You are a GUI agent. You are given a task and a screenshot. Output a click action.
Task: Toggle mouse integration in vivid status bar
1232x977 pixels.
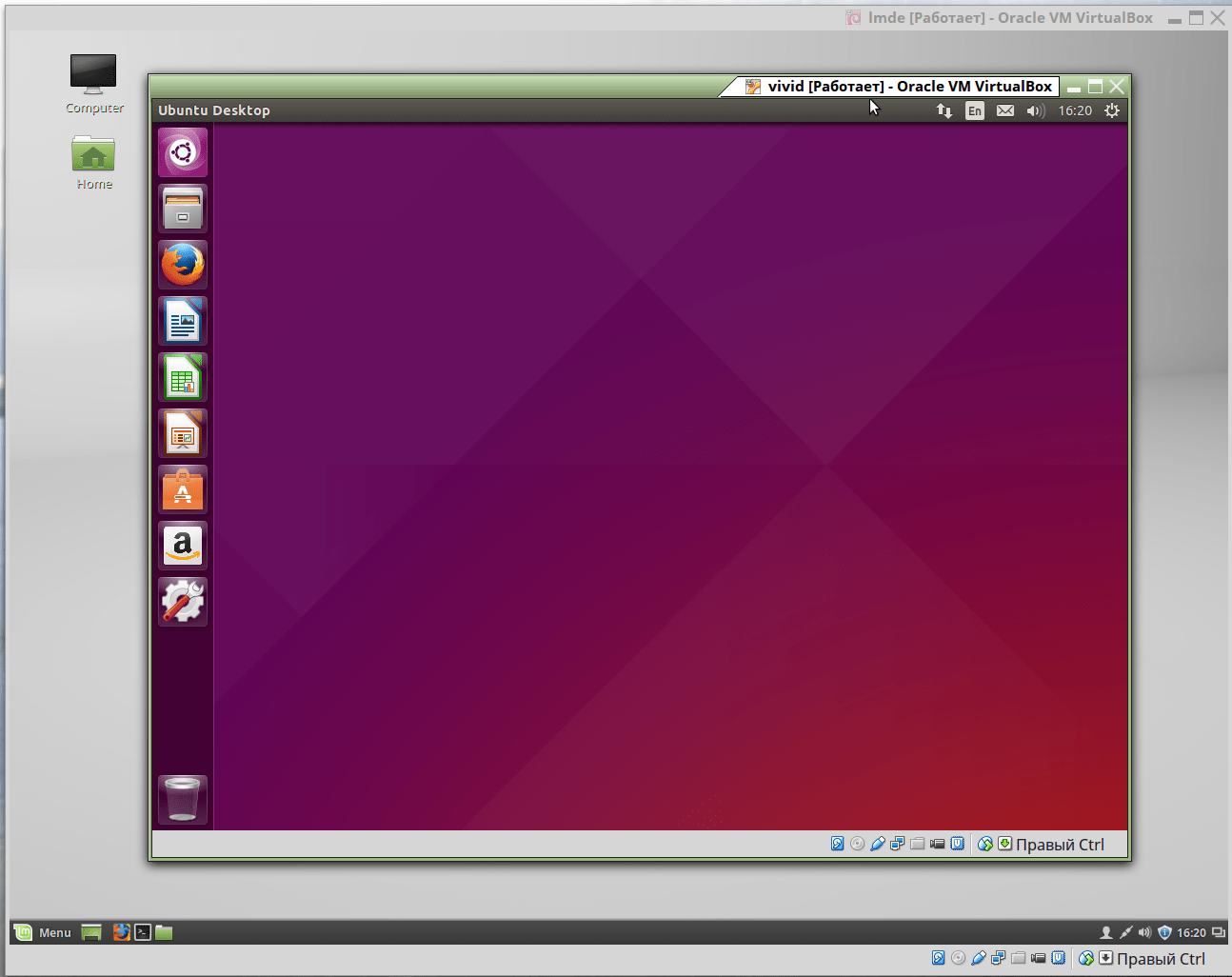pyautogui.click(x=985, y=844)
